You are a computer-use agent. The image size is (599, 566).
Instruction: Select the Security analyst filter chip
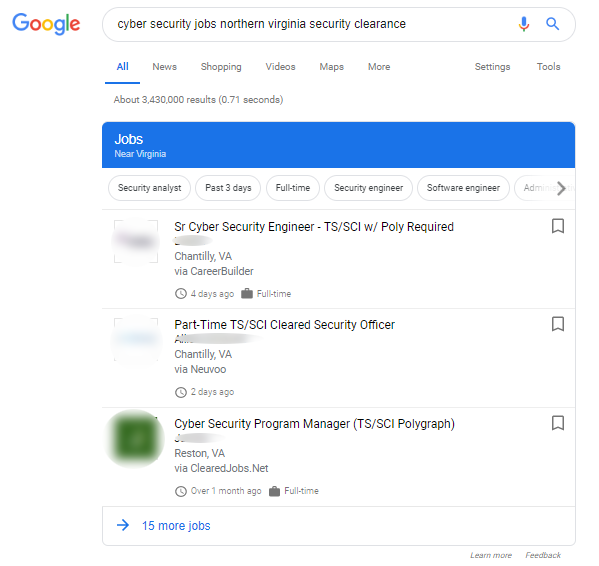coord(149,188)
